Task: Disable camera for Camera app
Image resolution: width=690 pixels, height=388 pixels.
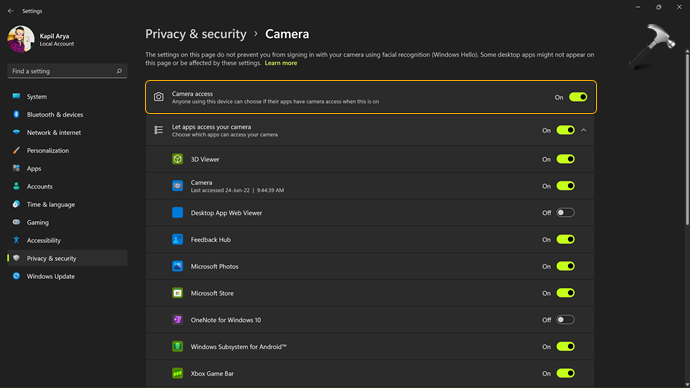Action: pos(565,186)
